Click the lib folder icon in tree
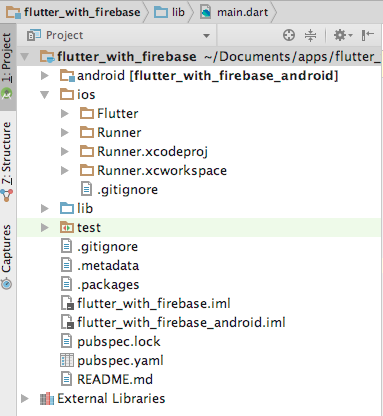The image size is (383, 416). tap(67, 208)
